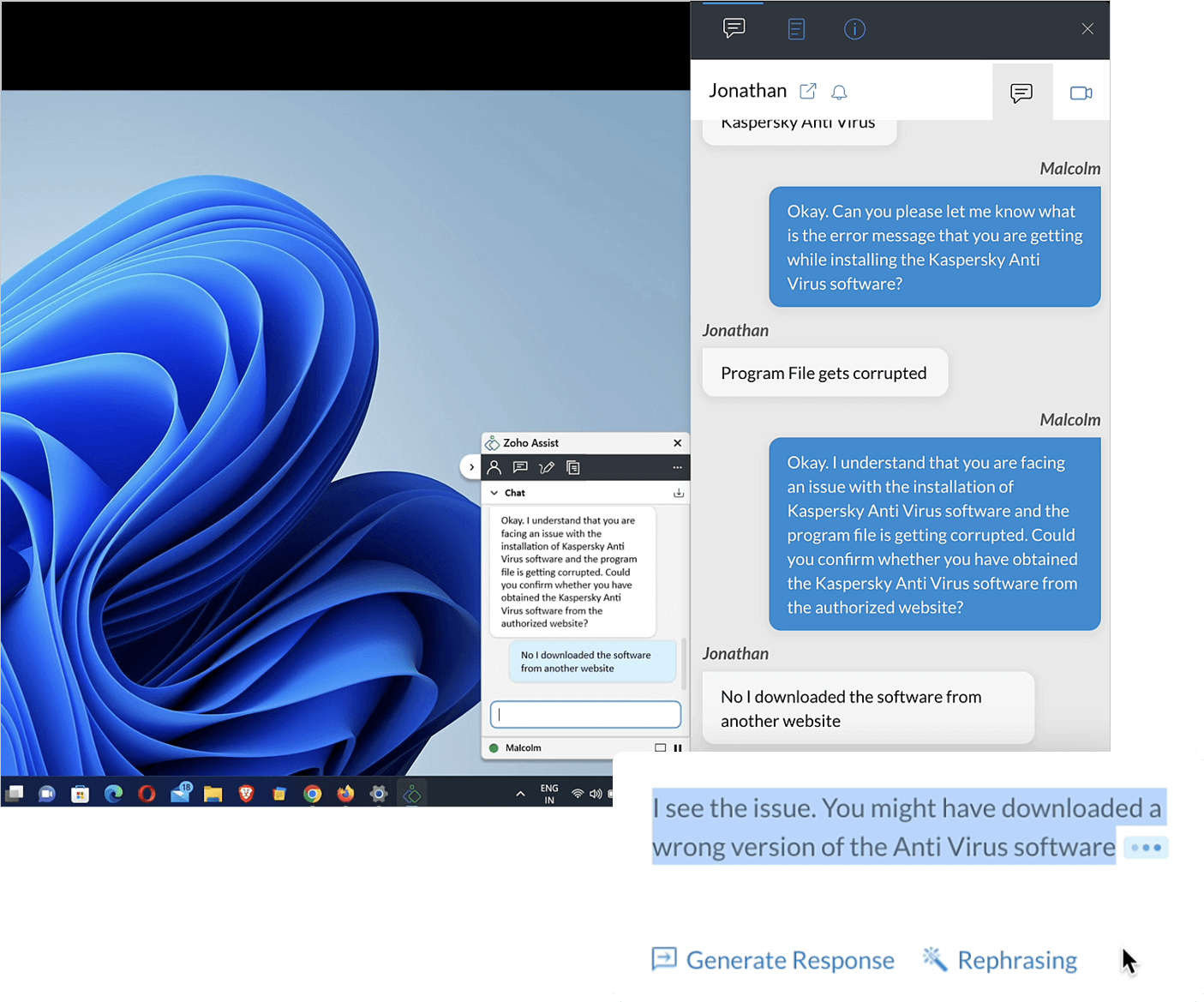
Task: Show hidden system tray icons
Action: pyautogui.click(x=520, y=794)
